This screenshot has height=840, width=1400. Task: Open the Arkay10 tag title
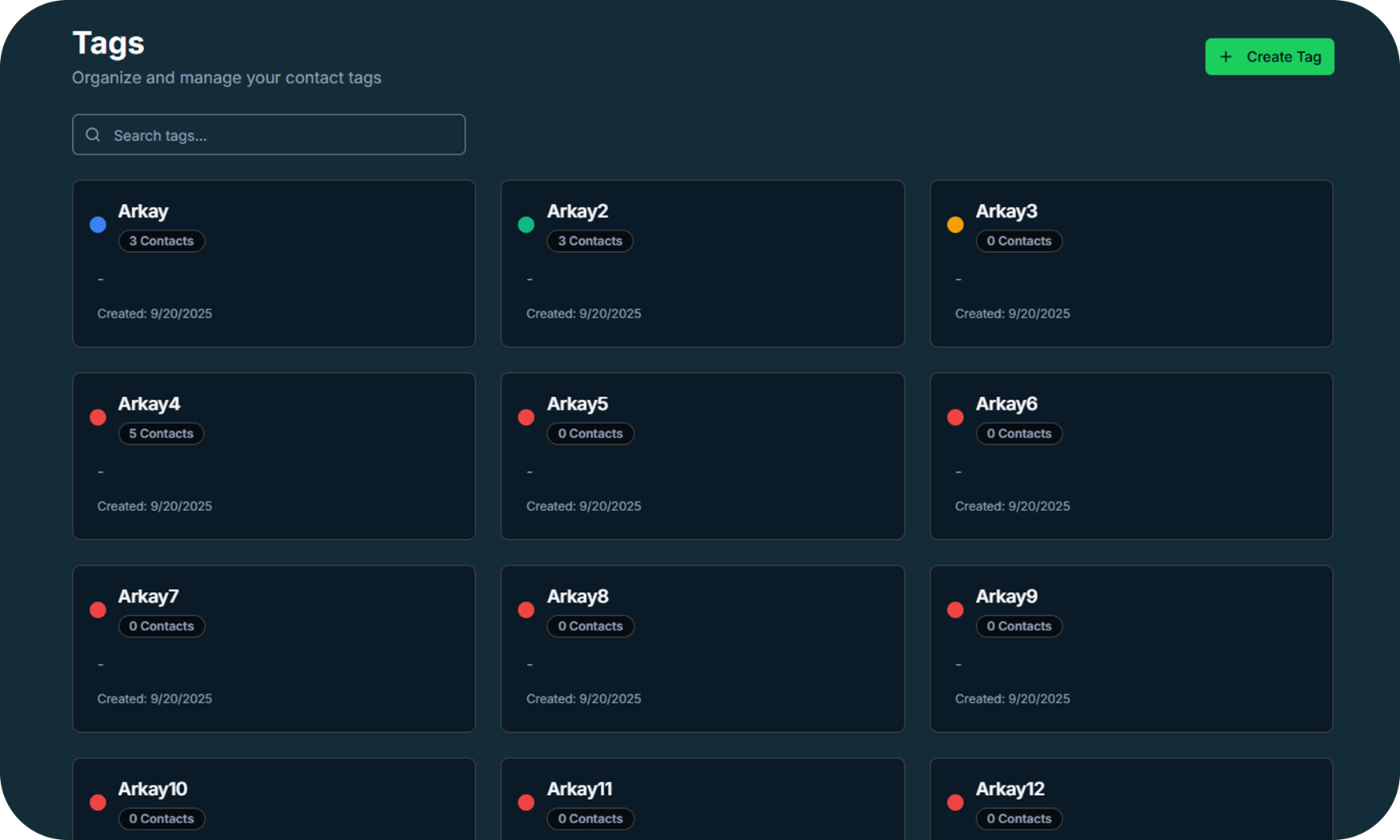152,790
